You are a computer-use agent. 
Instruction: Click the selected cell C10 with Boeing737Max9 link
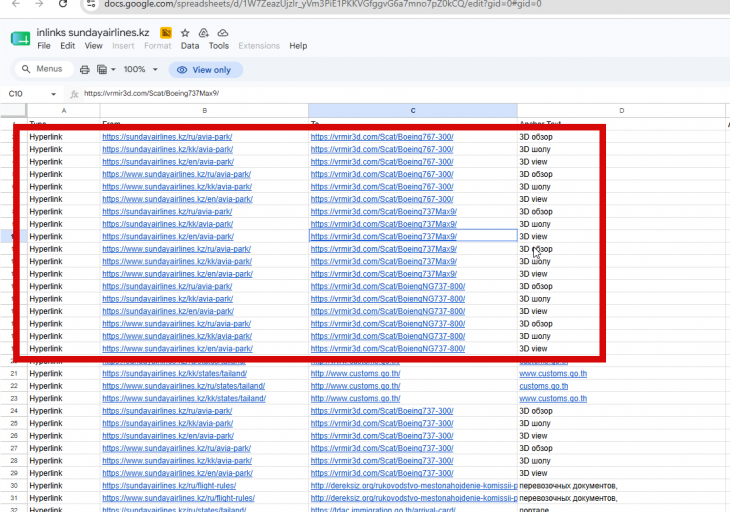(413, 236)
